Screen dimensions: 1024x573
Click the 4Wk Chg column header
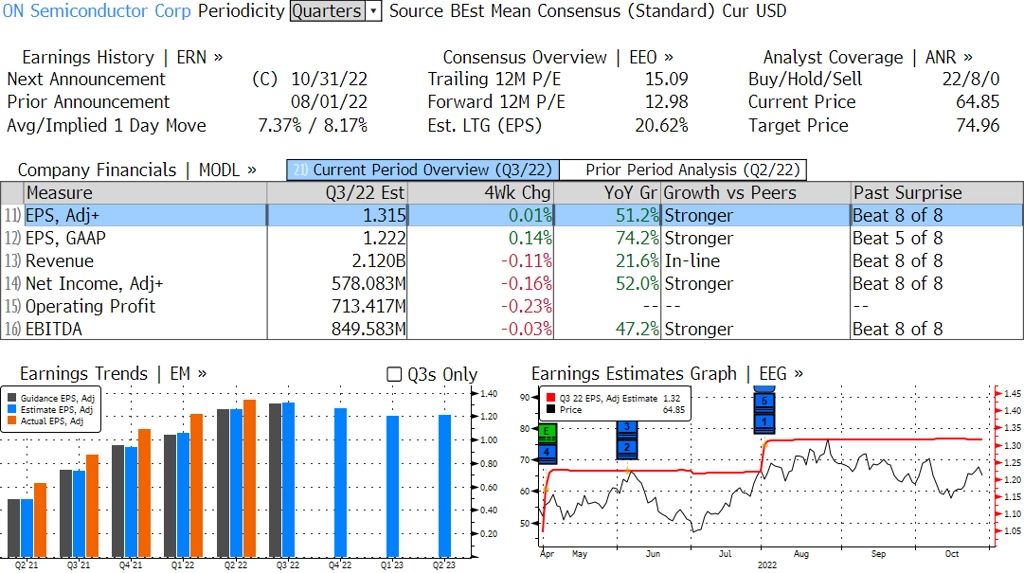(x=480, y=193)
